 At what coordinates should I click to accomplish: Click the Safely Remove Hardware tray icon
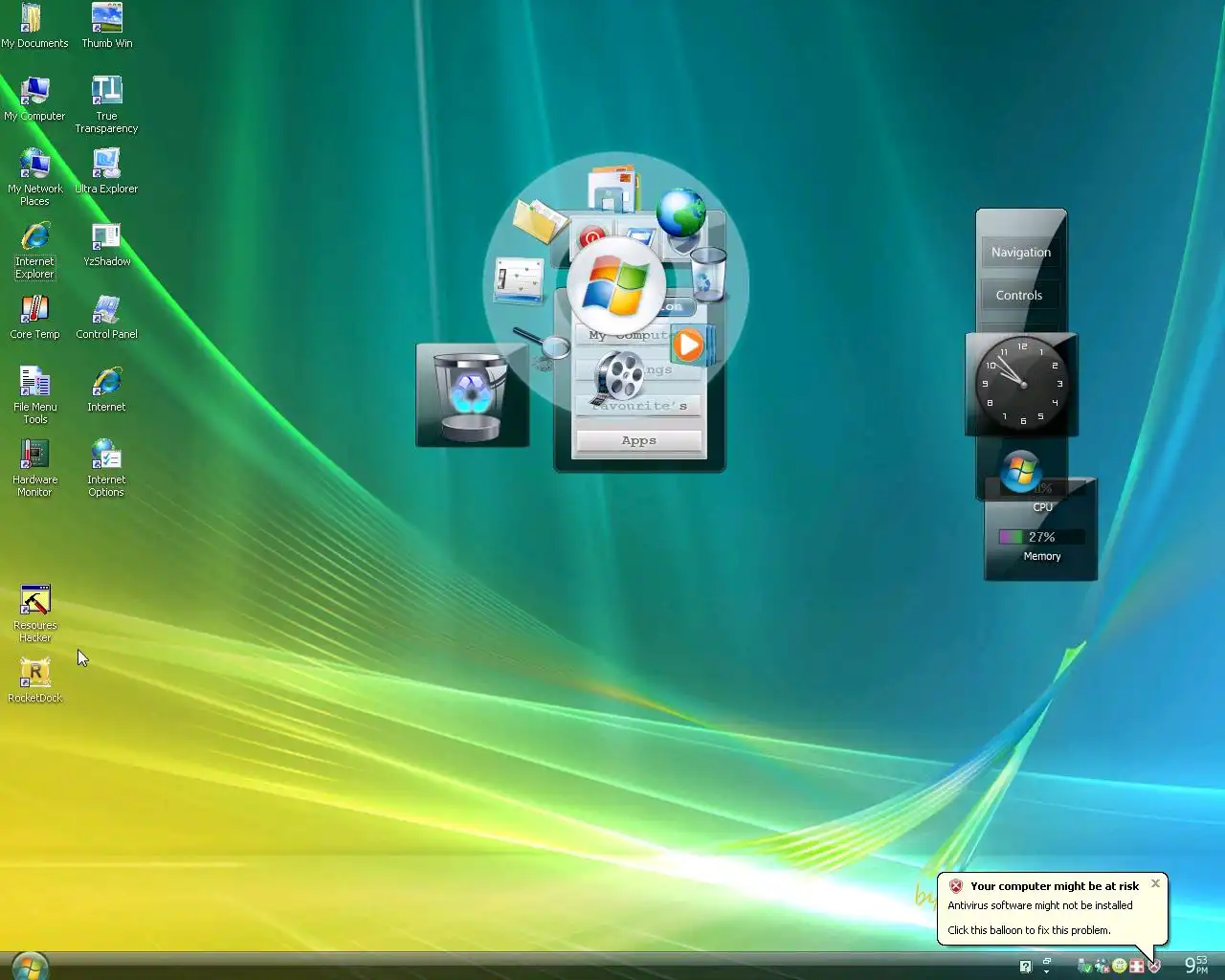(1084, 967)
